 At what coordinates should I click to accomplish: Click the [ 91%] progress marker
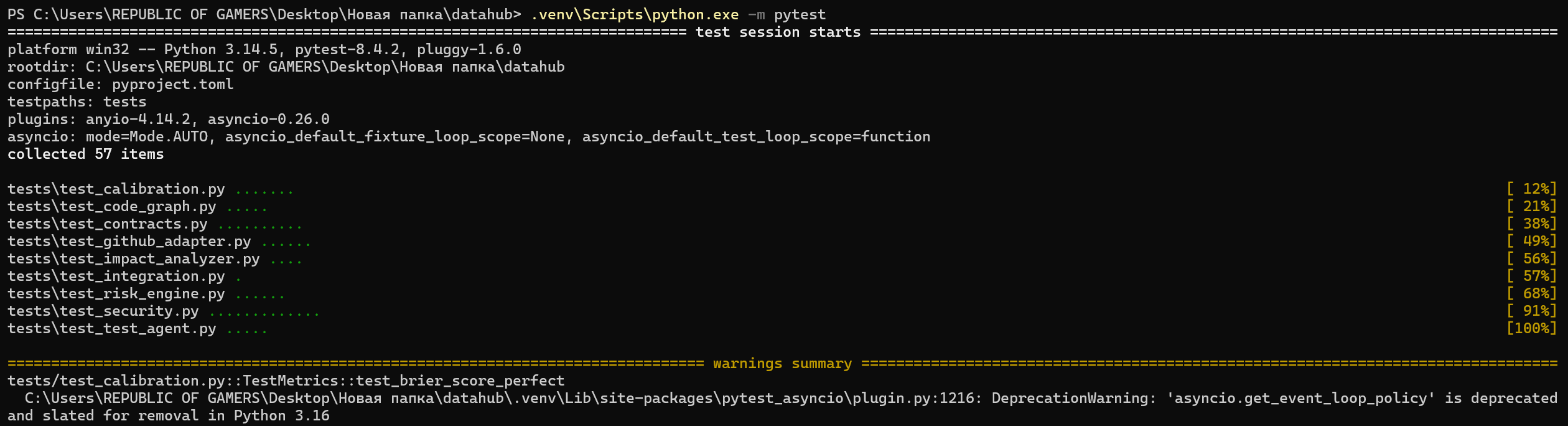tap(1531, 311)
